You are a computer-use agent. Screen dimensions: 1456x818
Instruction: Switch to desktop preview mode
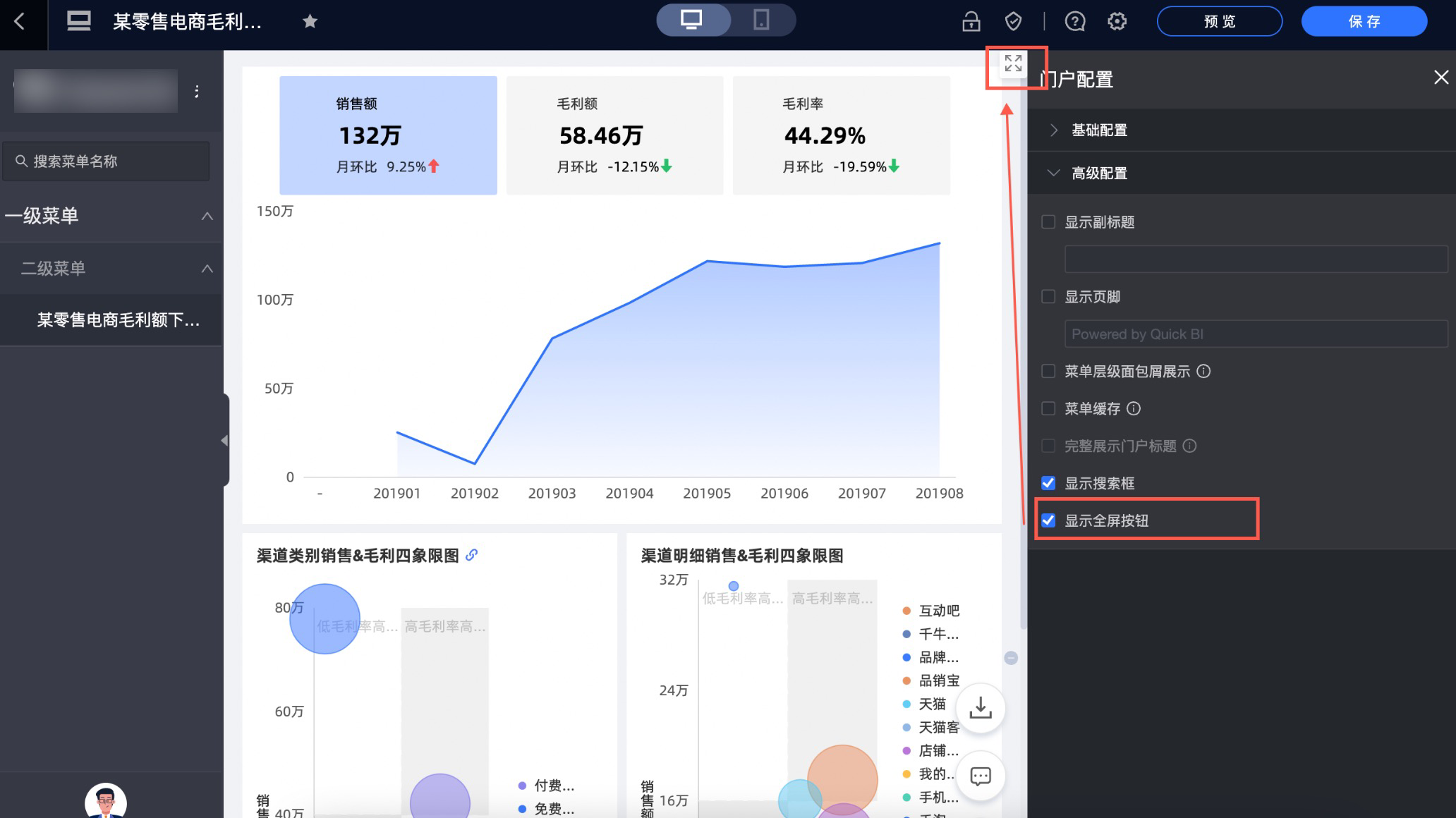691,20
